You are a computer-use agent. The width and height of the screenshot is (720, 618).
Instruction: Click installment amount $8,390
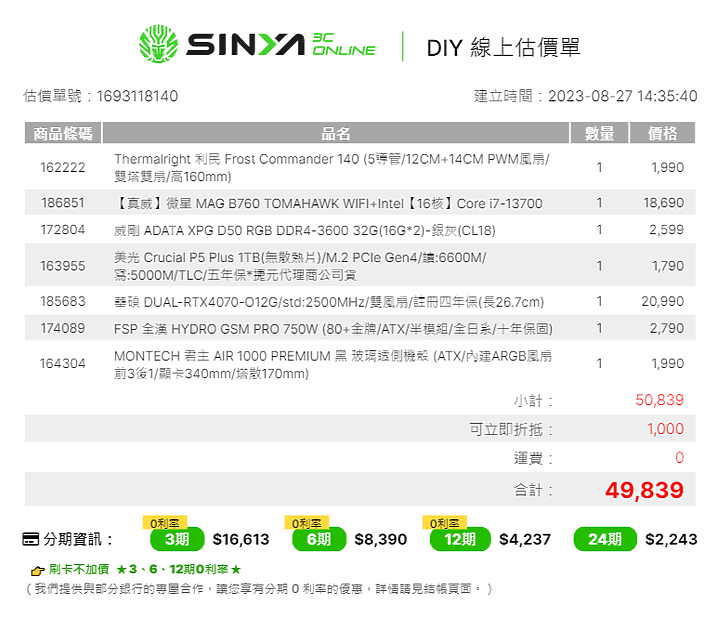coord(381,539)
